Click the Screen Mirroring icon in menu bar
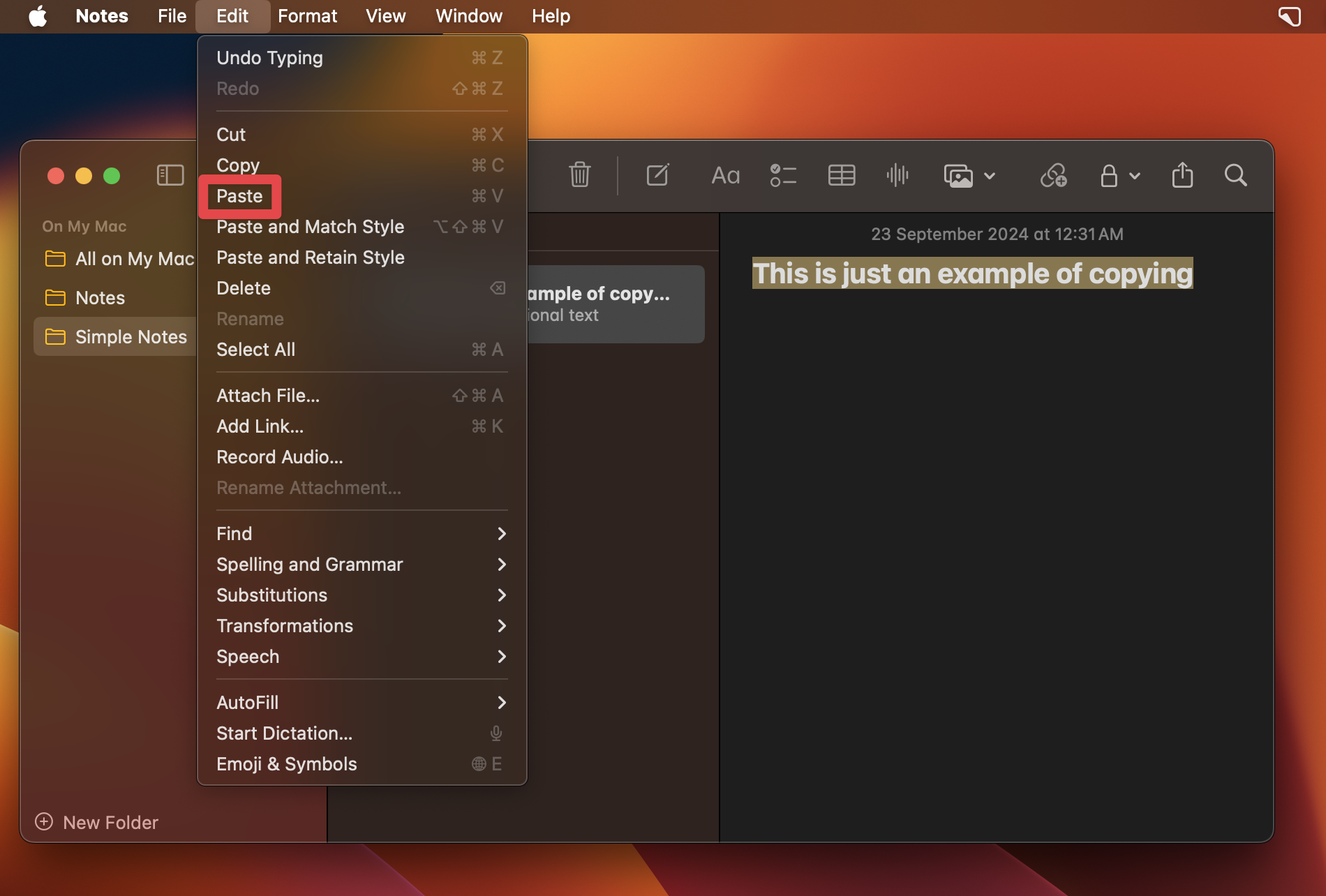1326x896 pixels. [x=1289, y=16]
